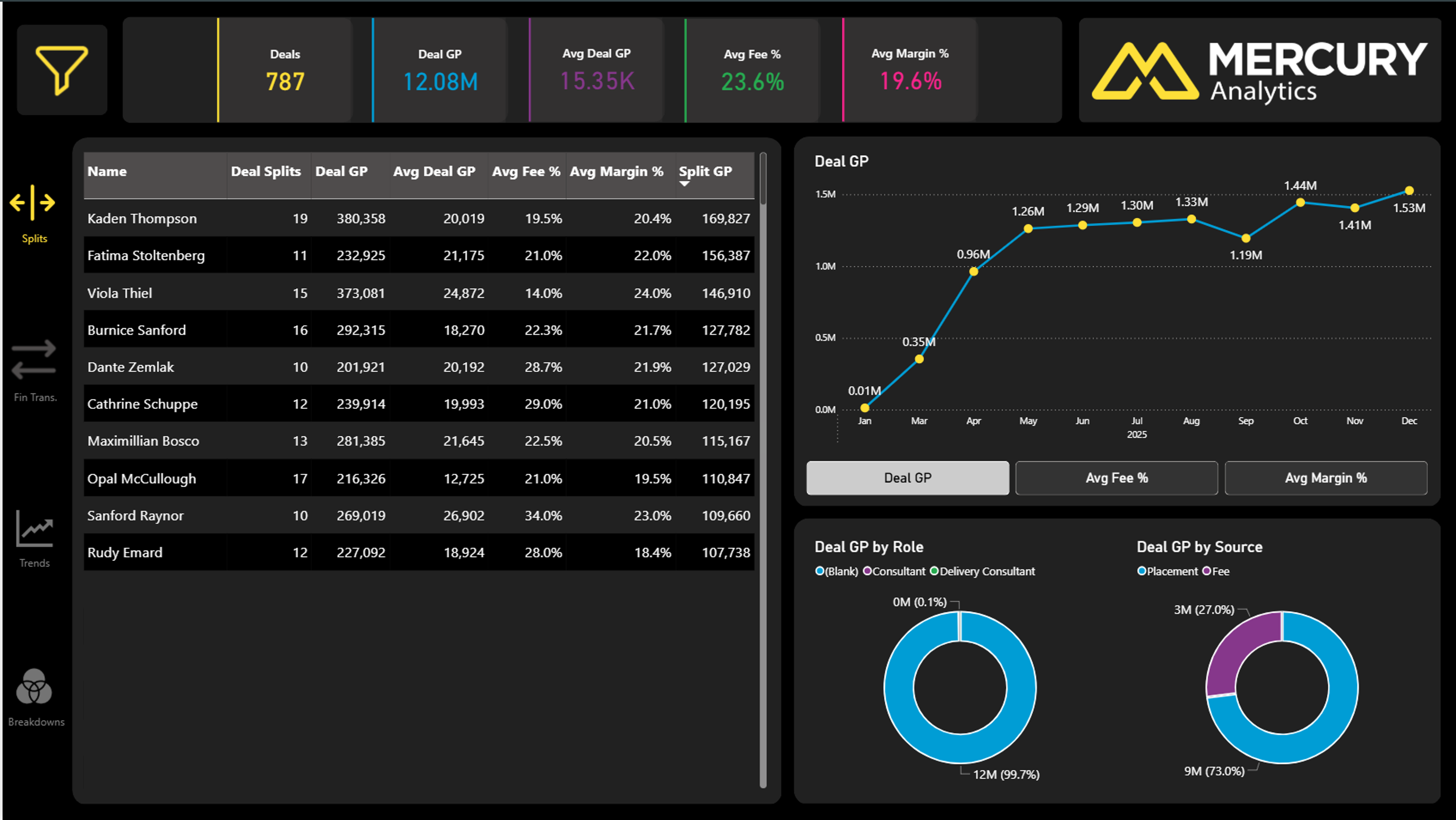Switch line chart to Avg Margin %
The image size is (1456, 820).
tap(1326, 478)
